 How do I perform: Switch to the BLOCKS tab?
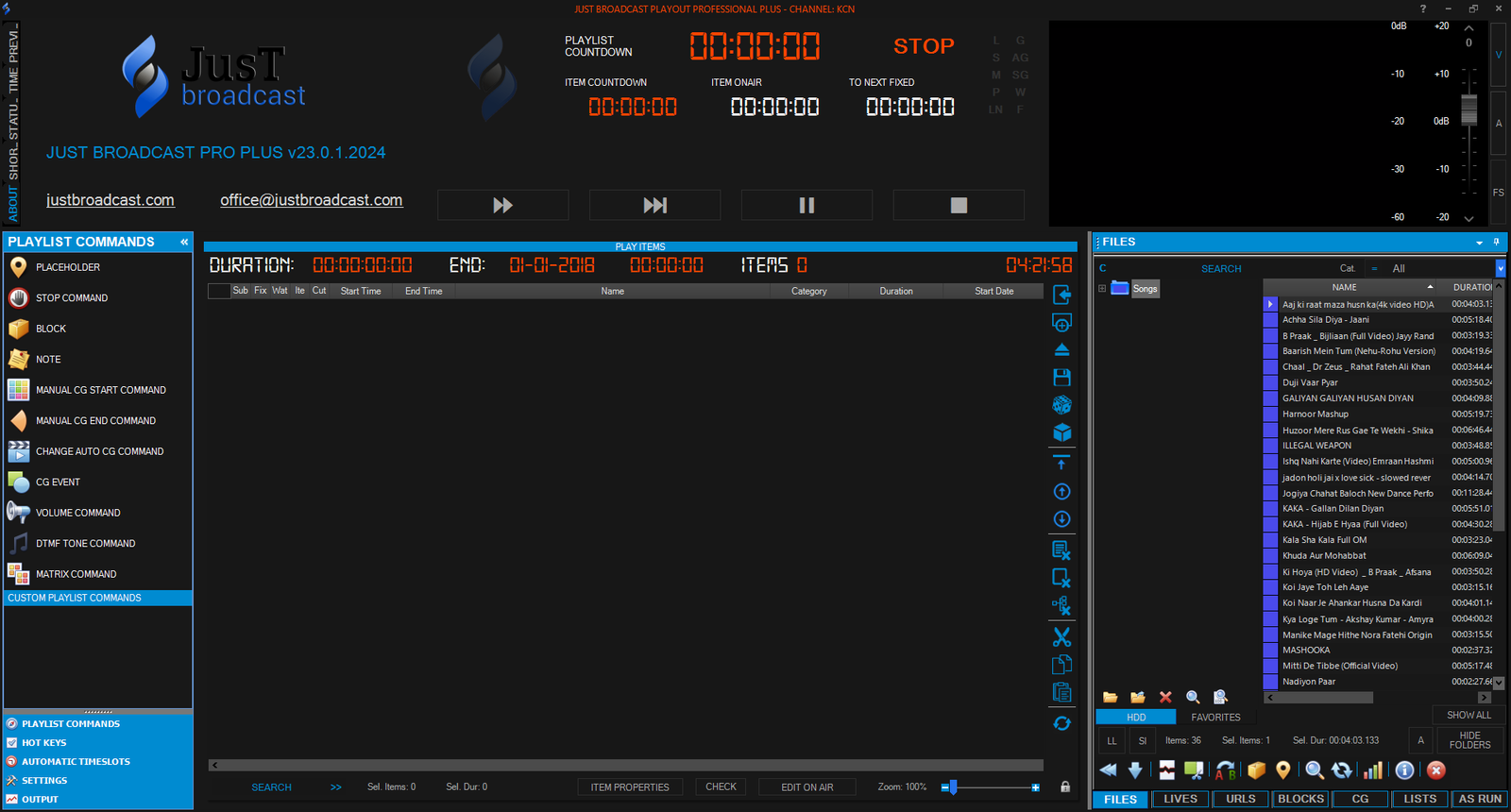coord(1300,799)
